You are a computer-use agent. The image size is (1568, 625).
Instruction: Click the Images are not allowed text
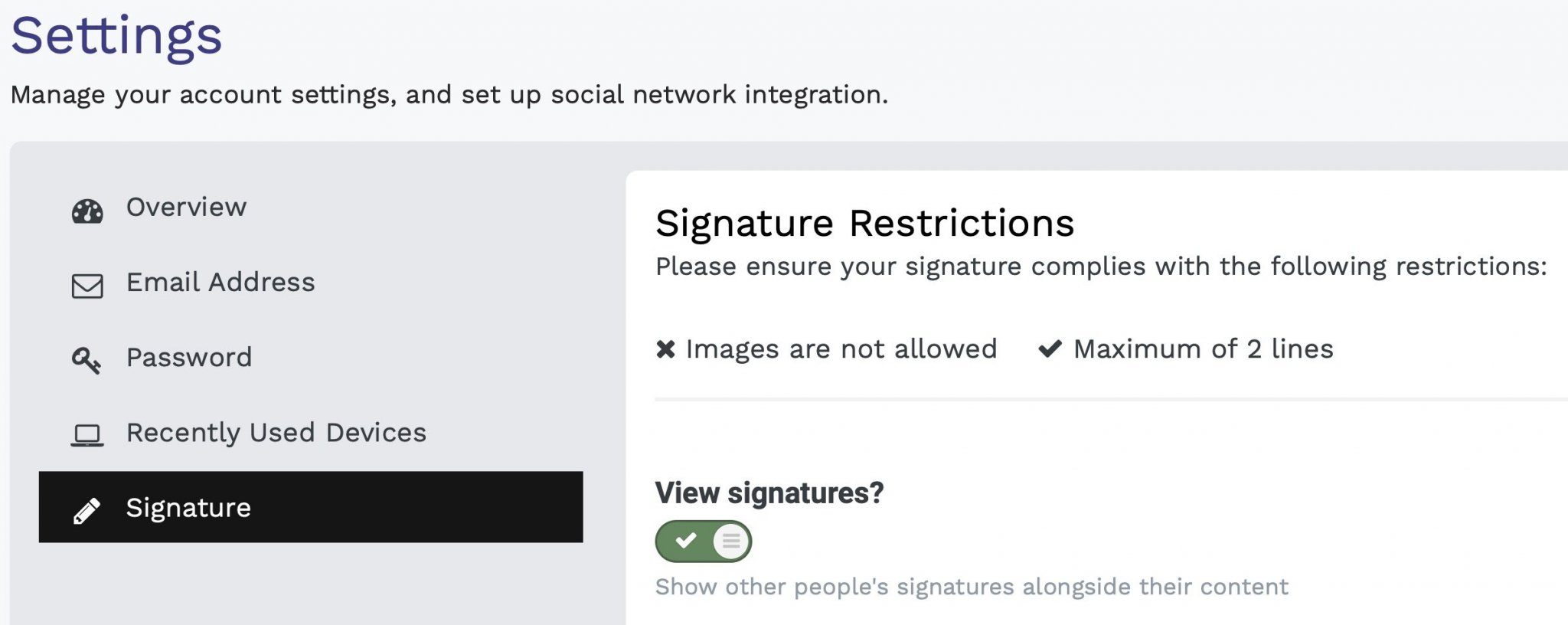(841, 349)
